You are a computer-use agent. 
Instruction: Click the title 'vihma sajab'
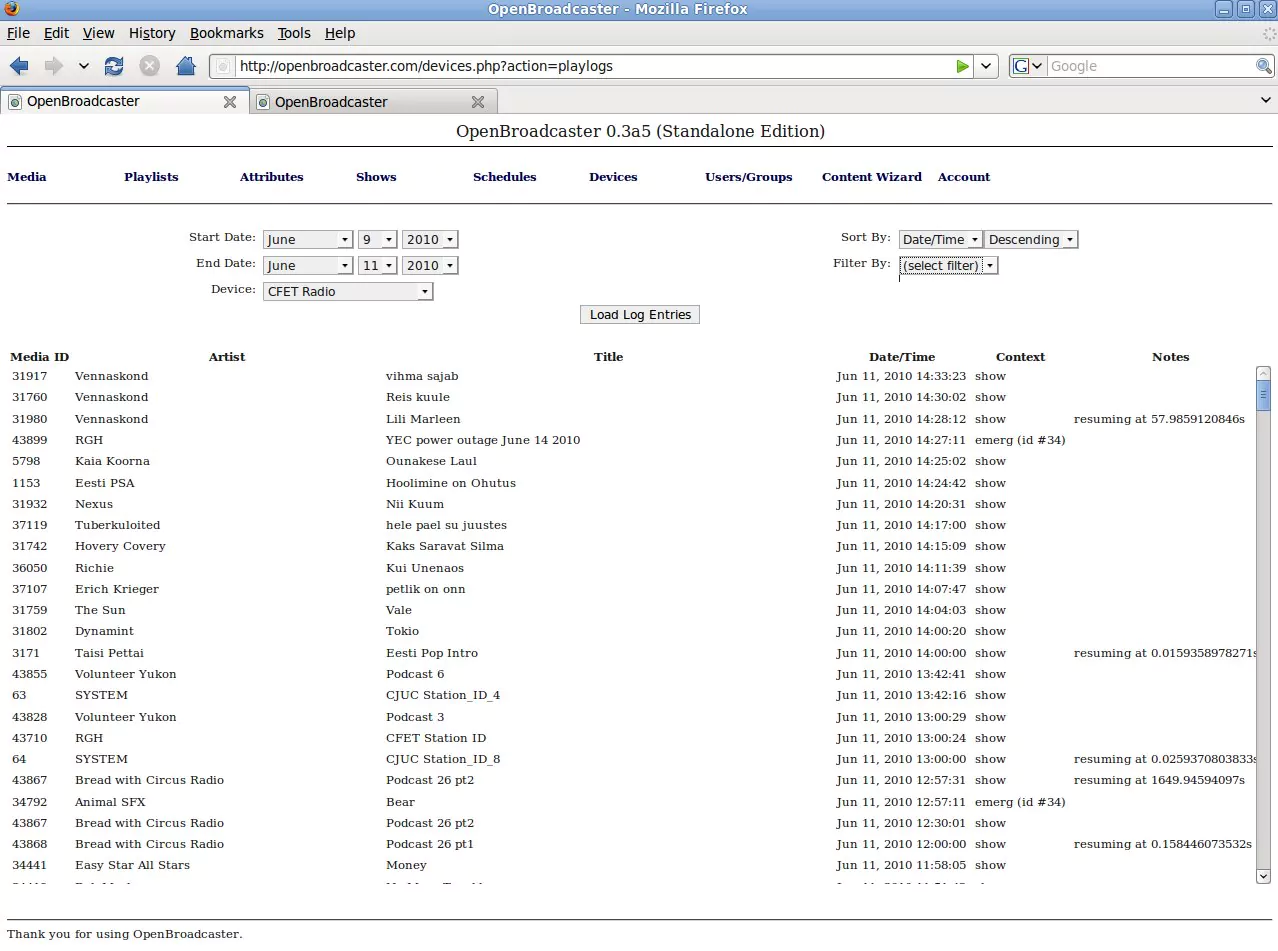tap(422, 376)
